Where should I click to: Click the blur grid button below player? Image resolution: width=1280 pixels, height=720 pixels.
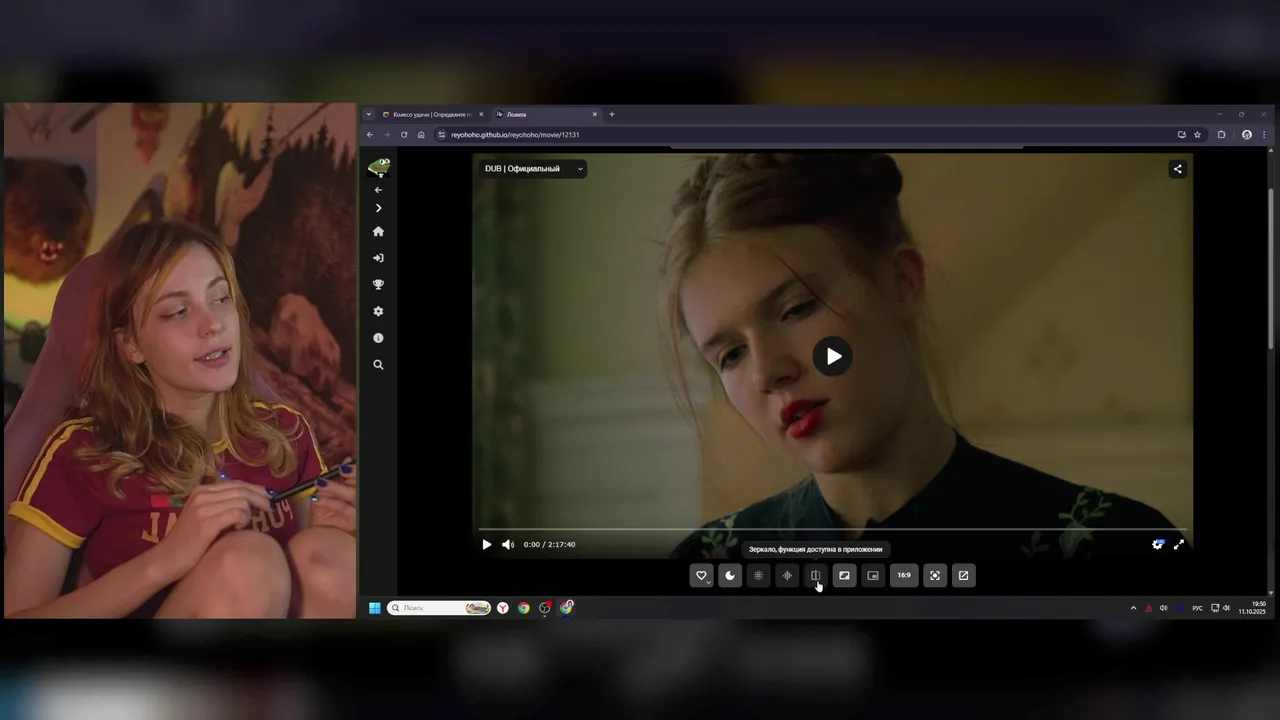point(758,575)
